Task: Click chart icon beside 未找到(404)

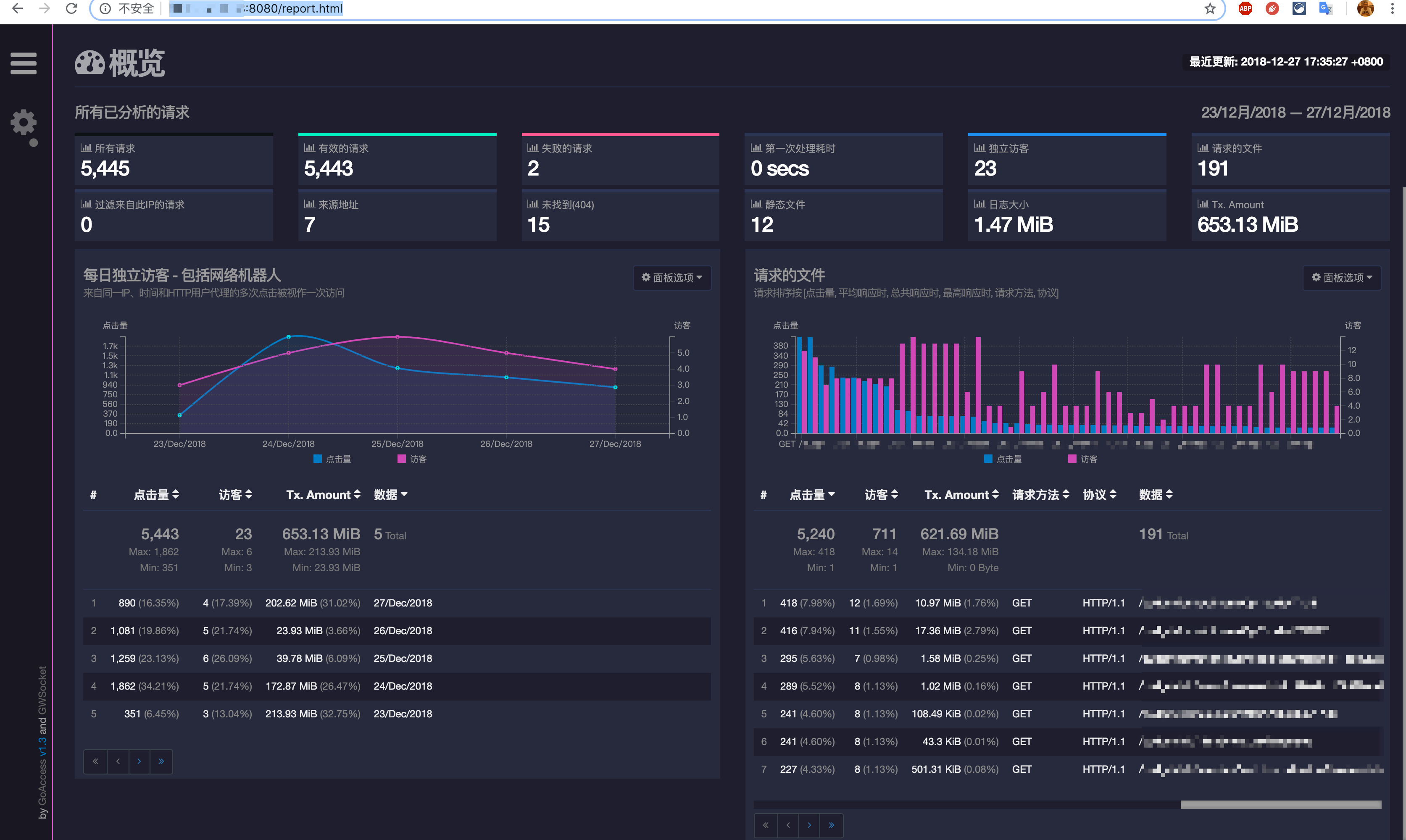Action: point(533,205)
